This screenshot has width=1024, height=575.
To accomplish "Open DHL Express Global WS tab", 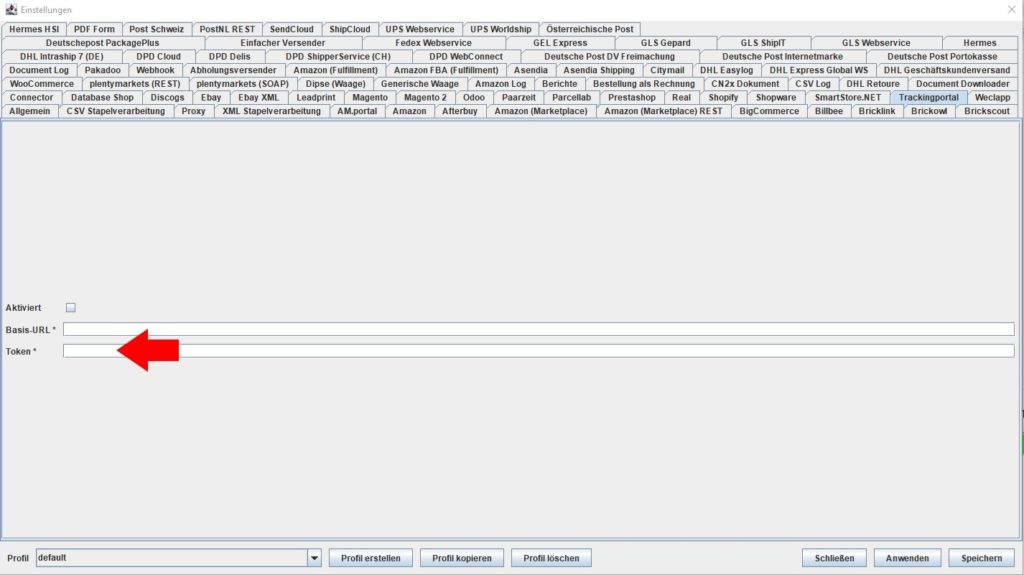I will click(818, 71).
